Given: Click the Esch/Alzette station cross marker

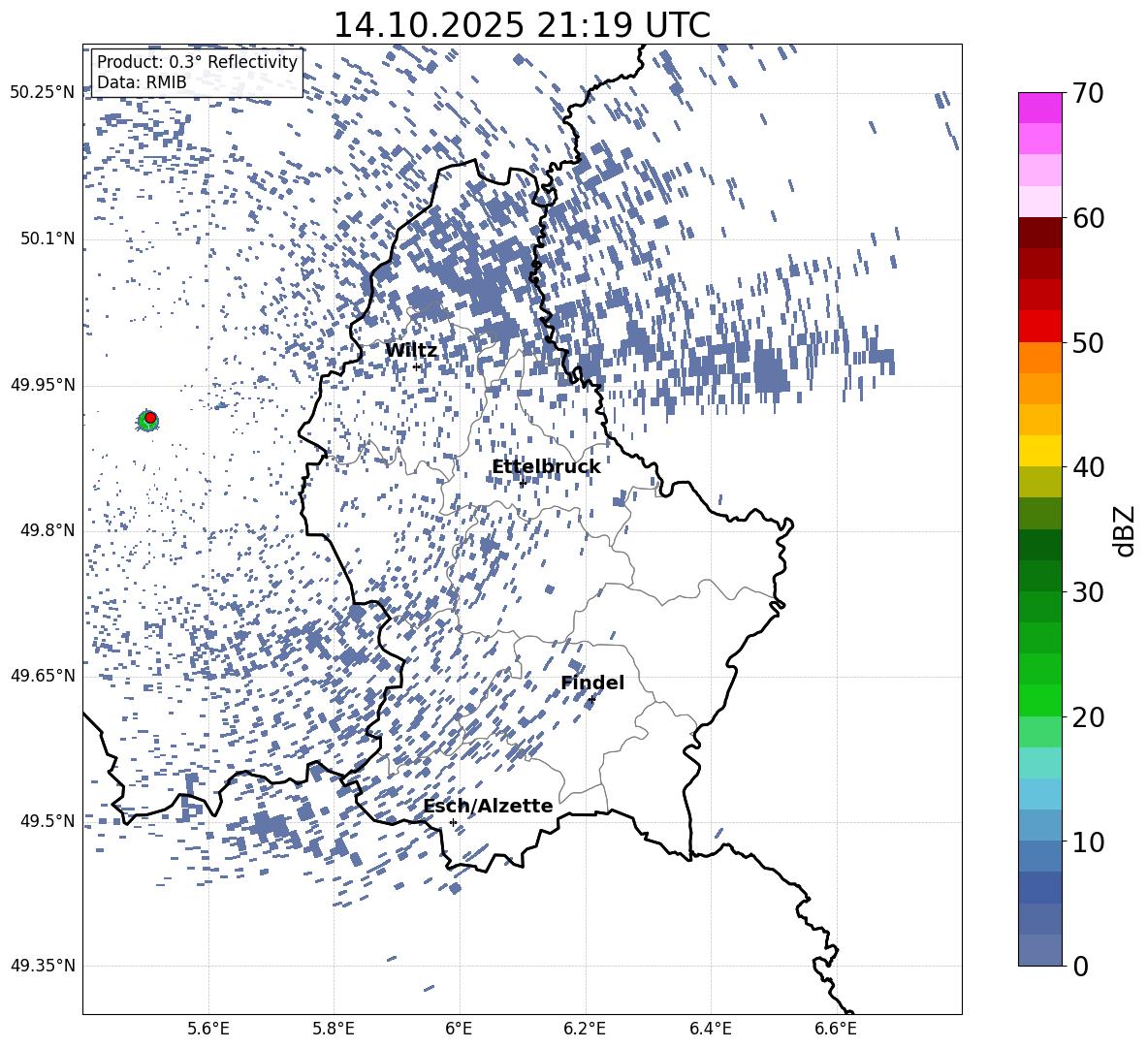Looking at the screenshot, I should tap(453, 822).
